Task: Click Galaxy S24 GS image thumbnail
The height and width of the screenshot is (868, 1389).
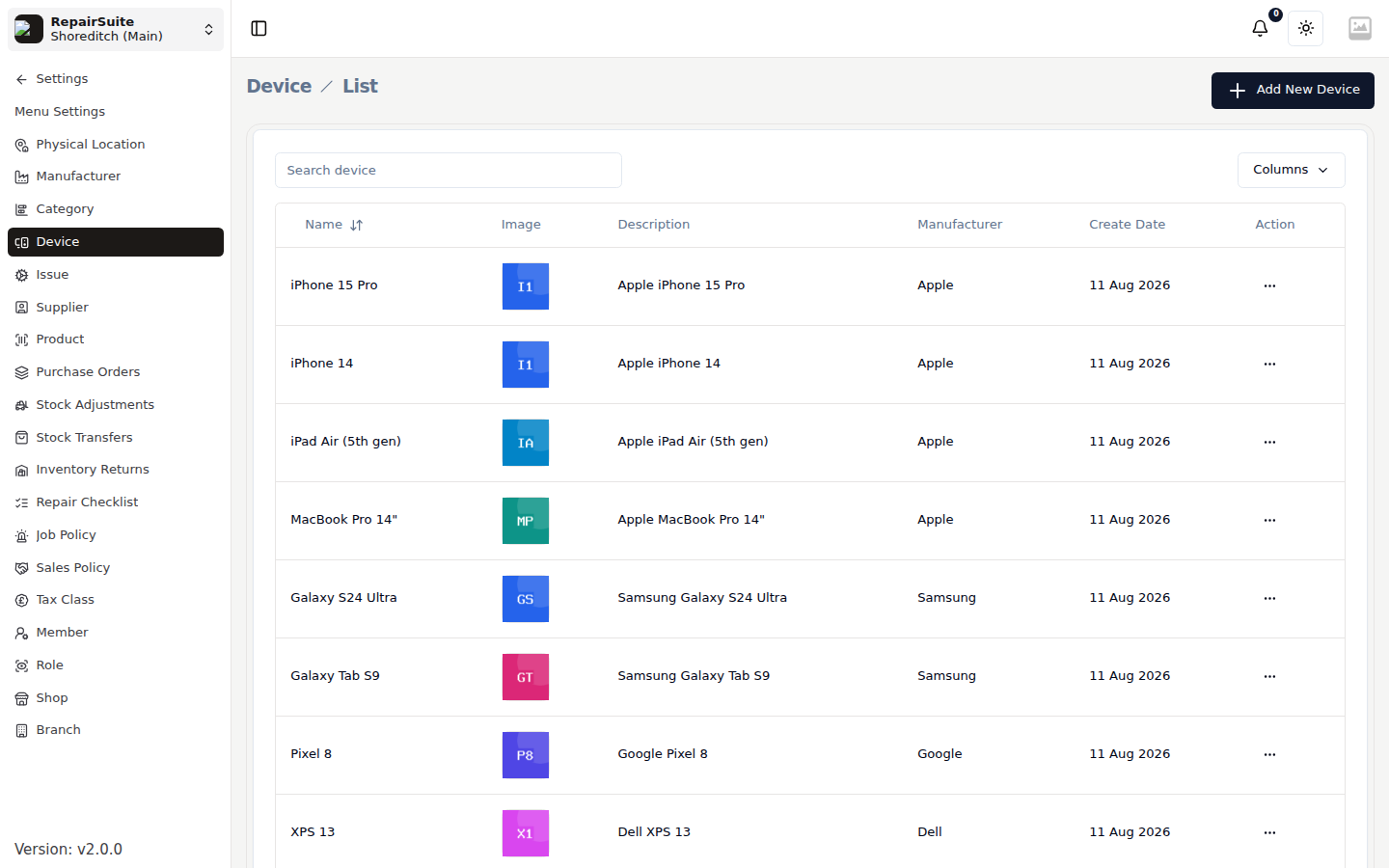Action: point(526,599)
